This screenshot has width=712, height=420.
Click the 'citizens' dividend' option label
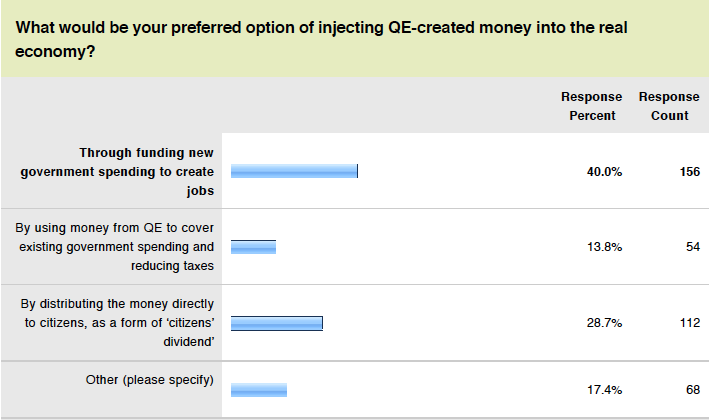(117, 322)
